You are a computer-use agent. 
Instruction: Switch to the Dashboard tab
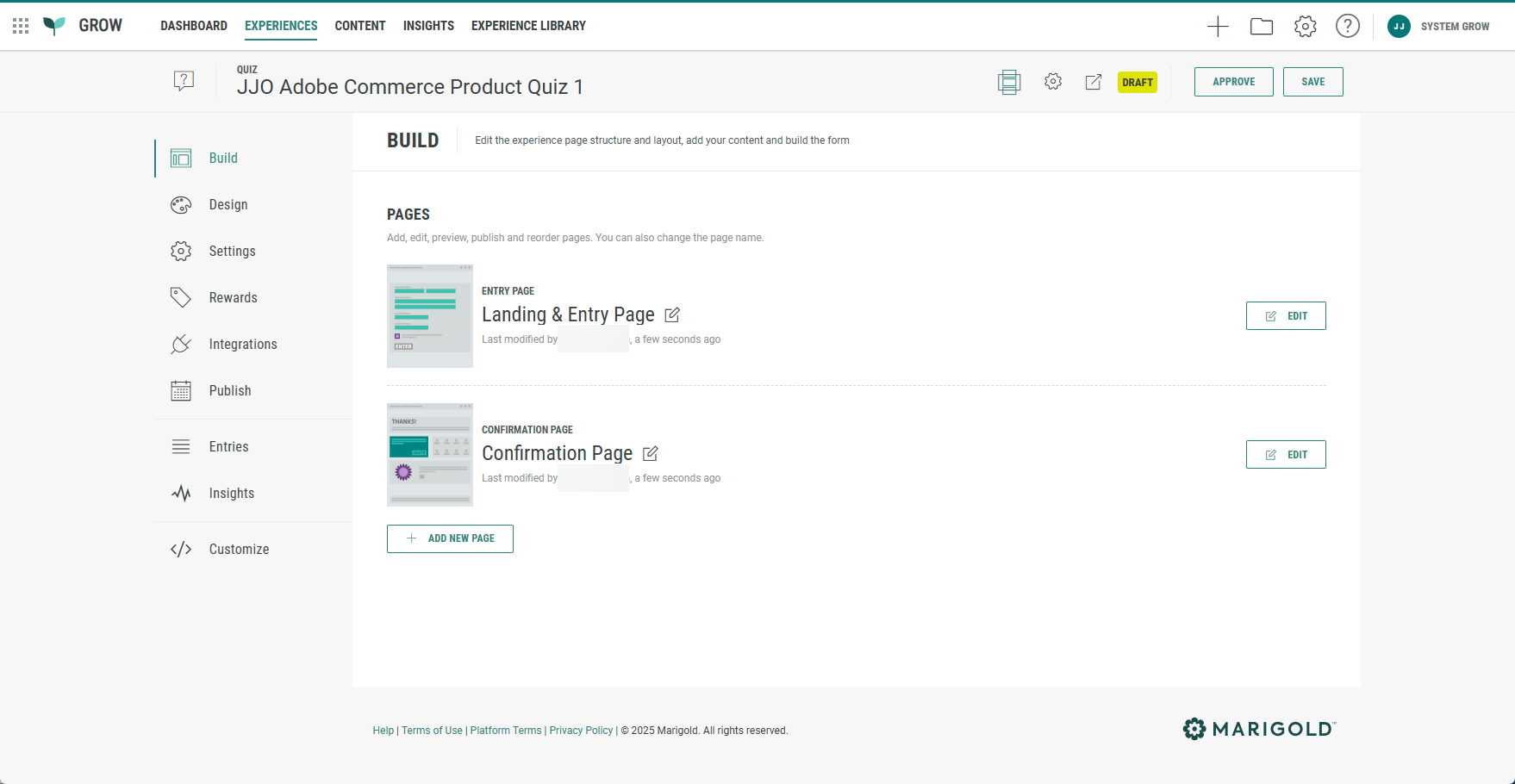pyautogui.click(x=194, y=26)
